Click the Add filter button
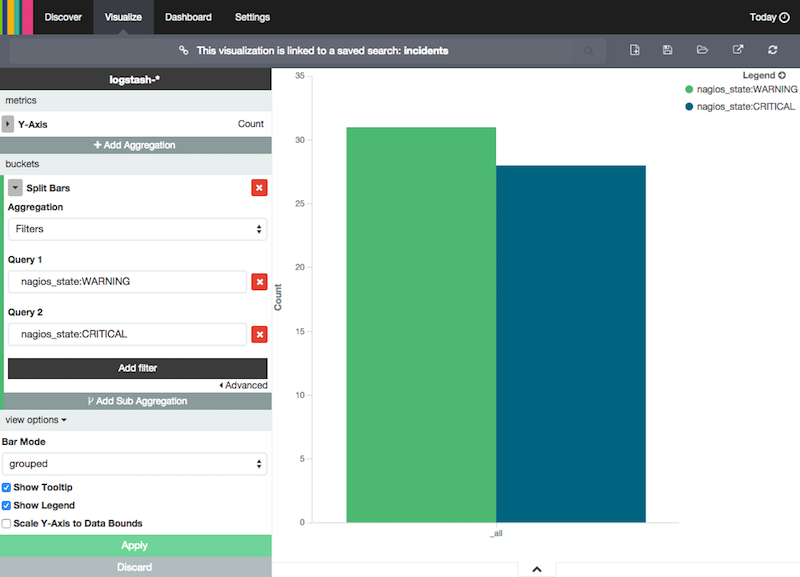 [x=137, y=368]
